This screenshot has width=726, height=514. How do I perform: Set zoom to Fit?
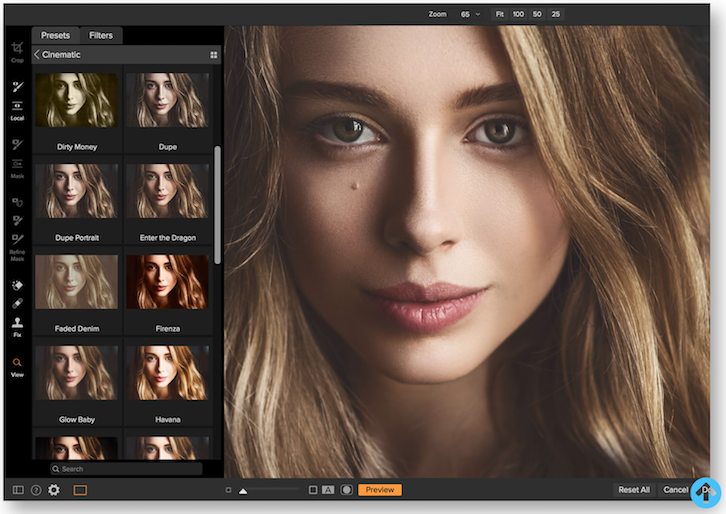coord(500,15)
